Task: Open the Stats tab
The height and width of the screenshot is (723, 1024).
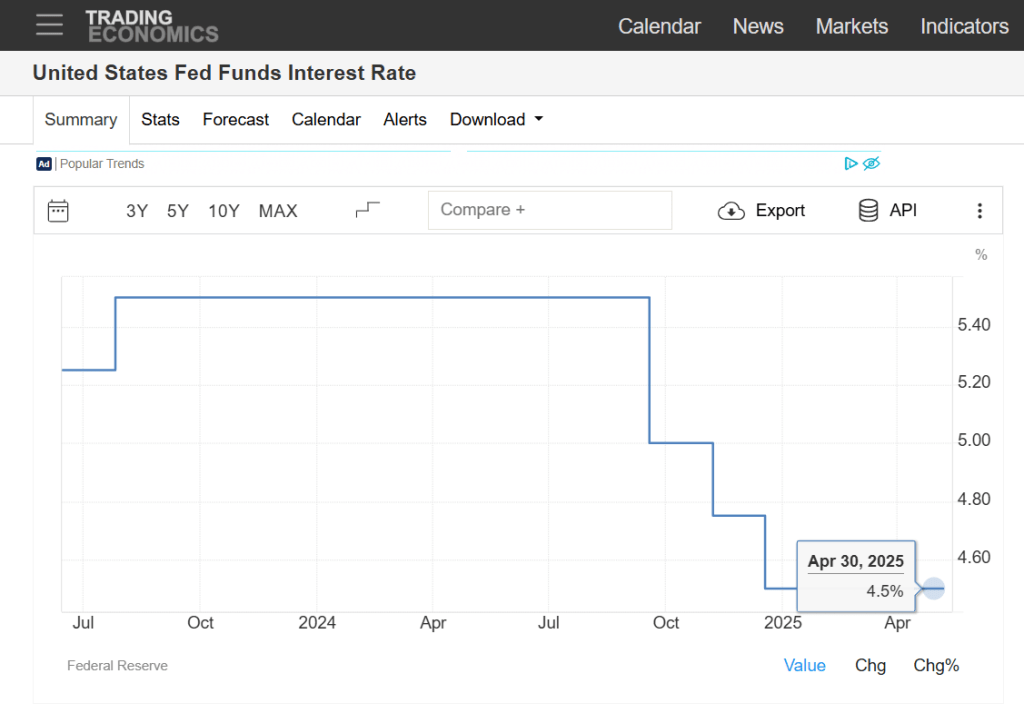Action: coord(160,120)
